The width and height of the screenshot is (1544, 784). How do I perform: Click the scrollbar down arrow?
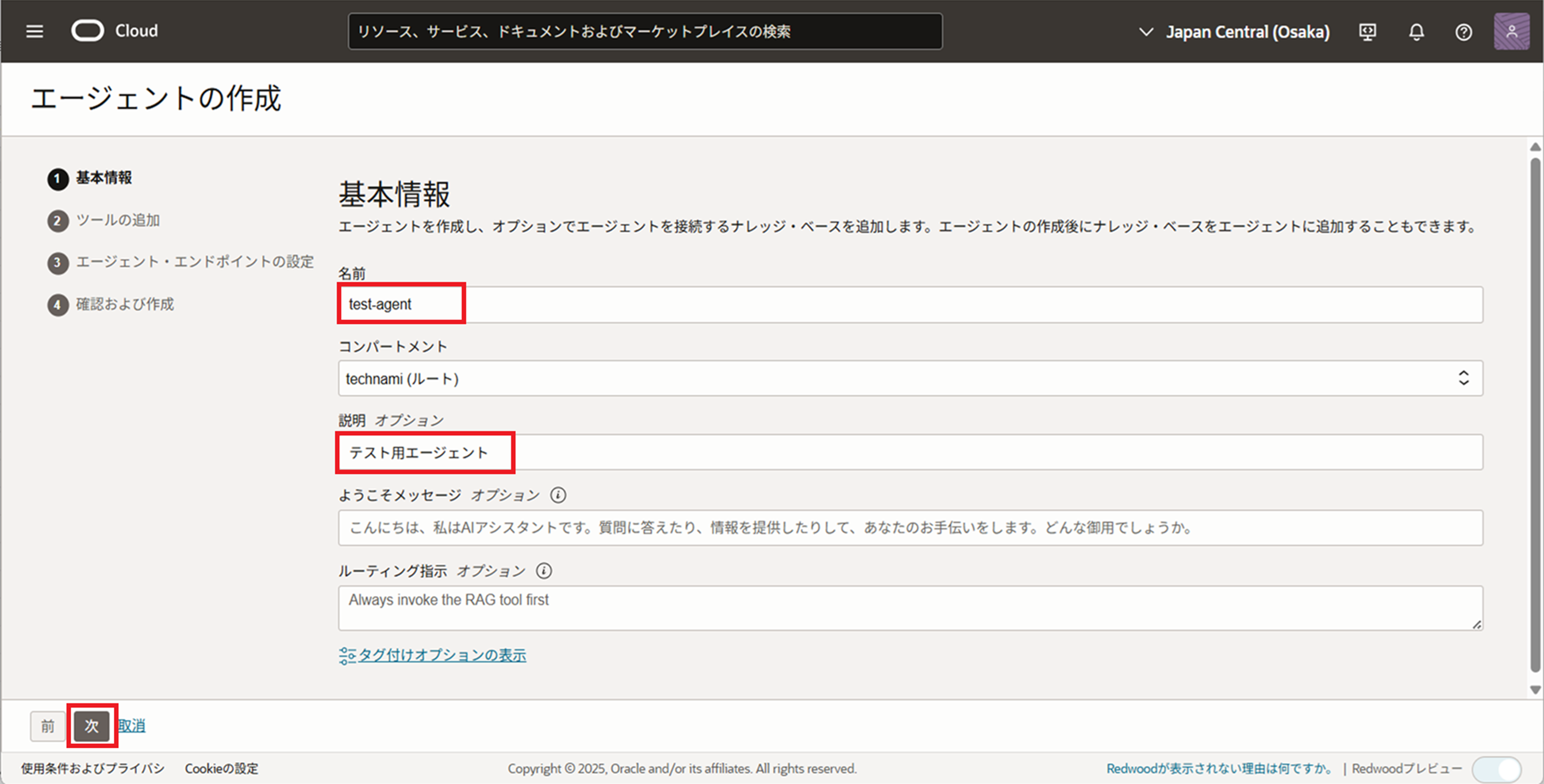[x=1535, y=690]
